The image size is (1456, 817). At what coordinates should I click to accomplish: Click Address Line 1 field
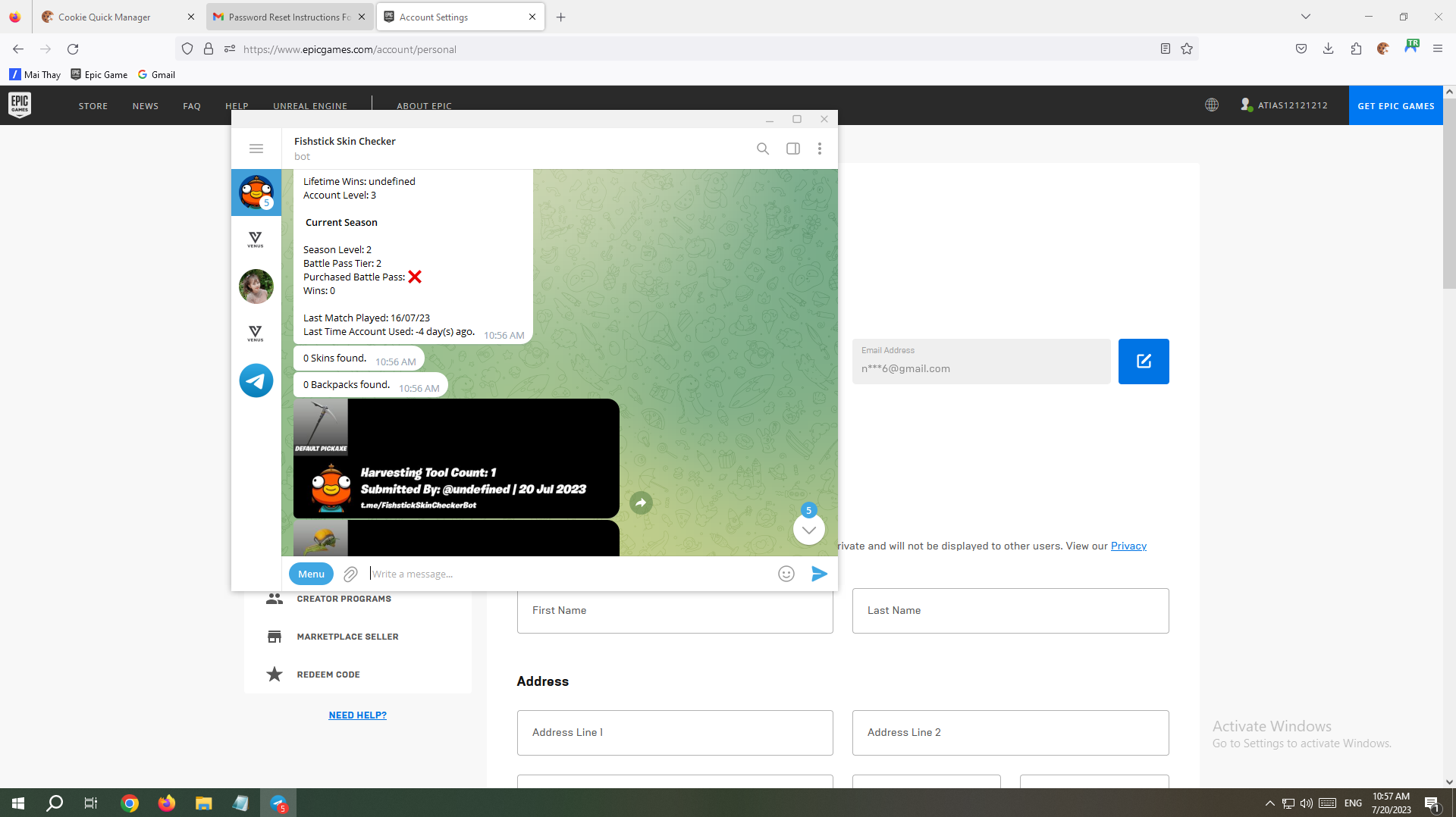(x=675, y=733)
